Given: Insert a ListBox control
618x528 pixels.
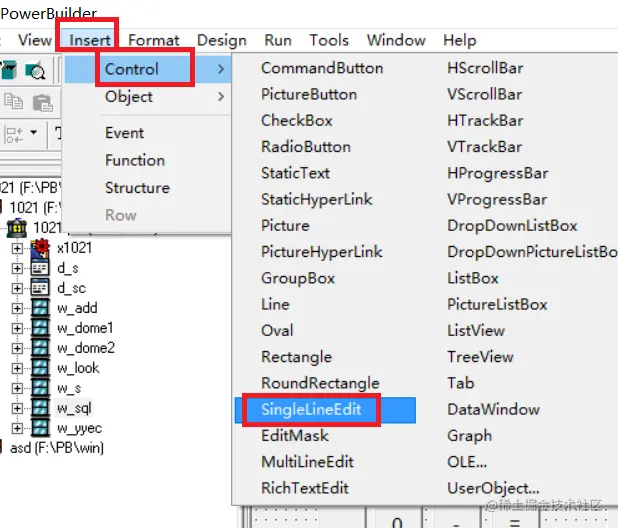Looking at the screenshot, I should tap(473, 278).
